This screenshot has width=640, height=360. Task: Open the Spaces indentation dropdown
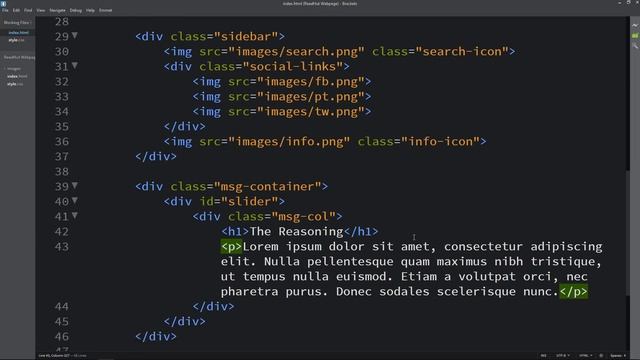pyautogui.click(x=618, y=356)
